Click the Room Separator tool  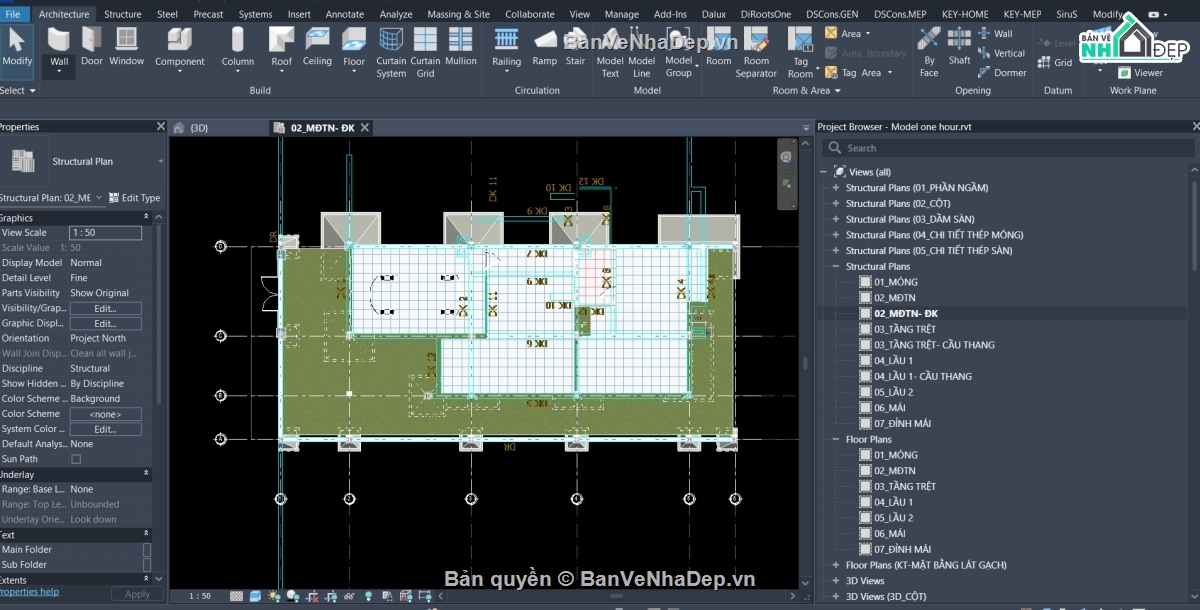pos(756,52)
